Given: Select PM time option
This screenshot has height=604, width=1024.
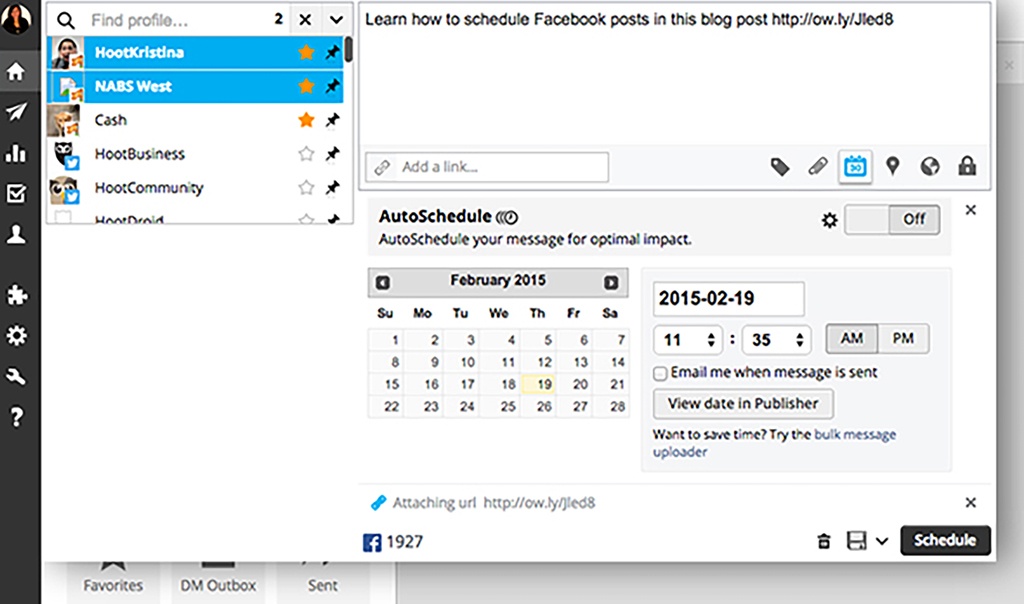Looking at the screenshot, I should coord(903,338).
